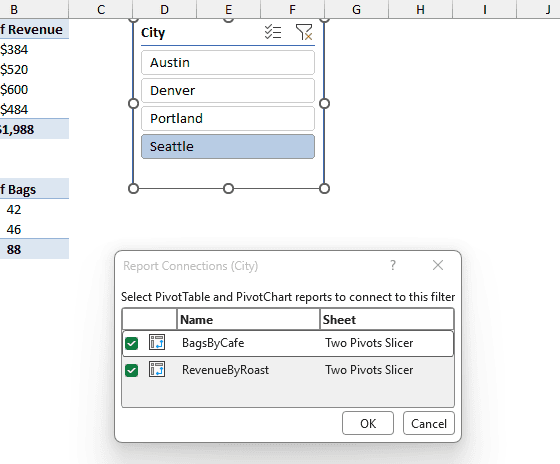Screen dimensions: 560x464
Task: Click the $520 revenue cell
Action: click(34, 69)
